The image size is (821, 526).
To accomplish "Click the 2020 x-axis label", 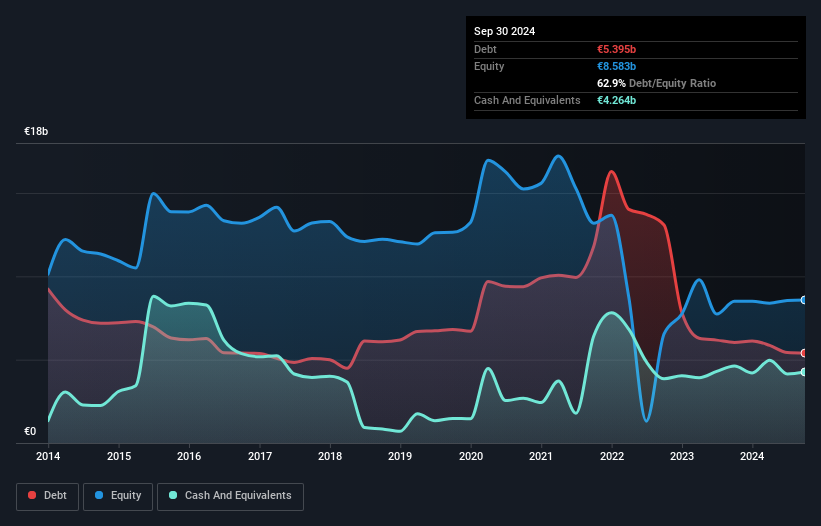I will pyautogui.click(x=471, y=456).
